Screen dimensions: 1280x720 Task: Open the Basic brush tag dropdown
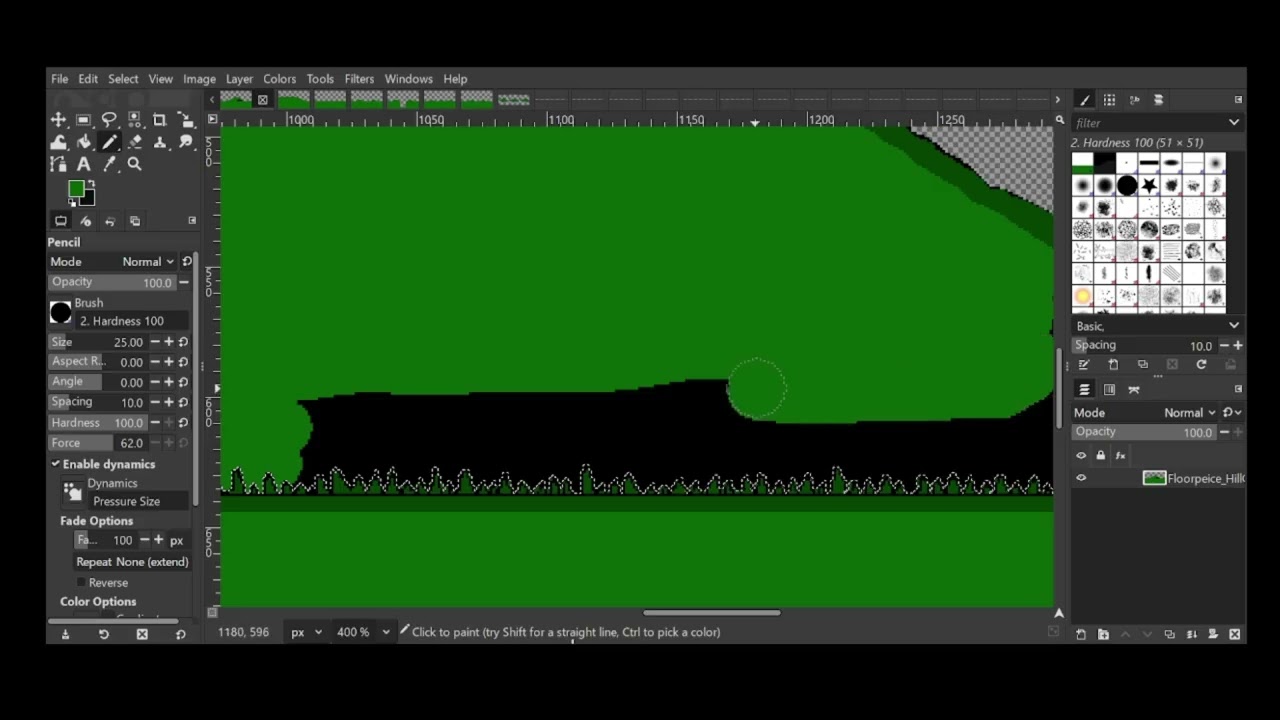pos(1156,327)
